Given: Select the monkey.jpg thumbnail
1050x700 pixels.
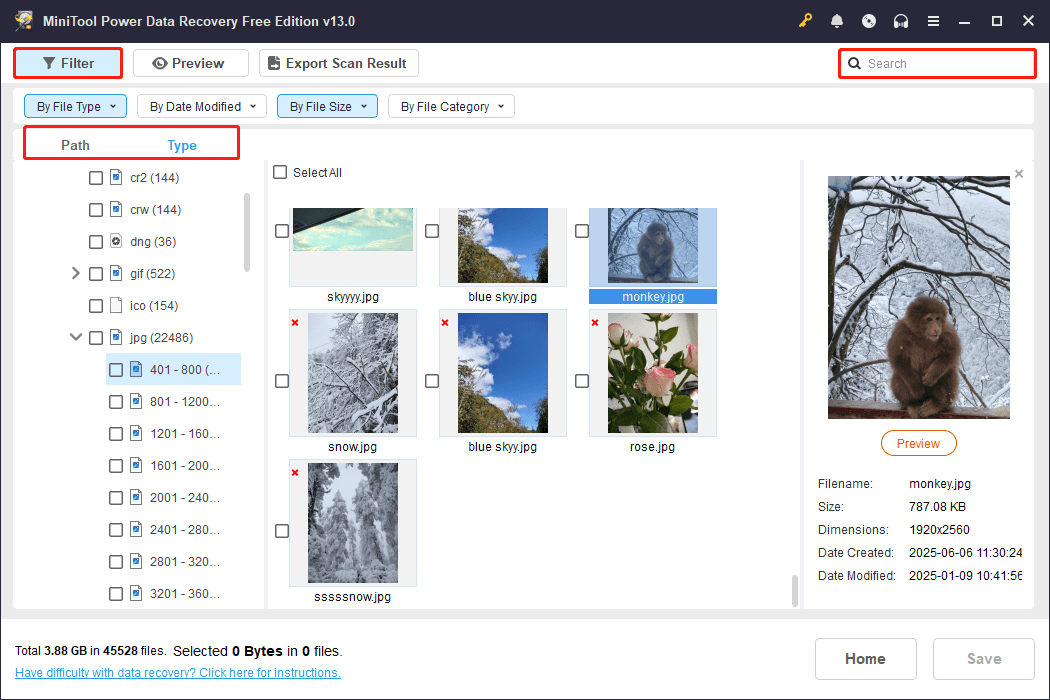Looking at the screenshot, I should pyautogui.click(x=653, y=247).
